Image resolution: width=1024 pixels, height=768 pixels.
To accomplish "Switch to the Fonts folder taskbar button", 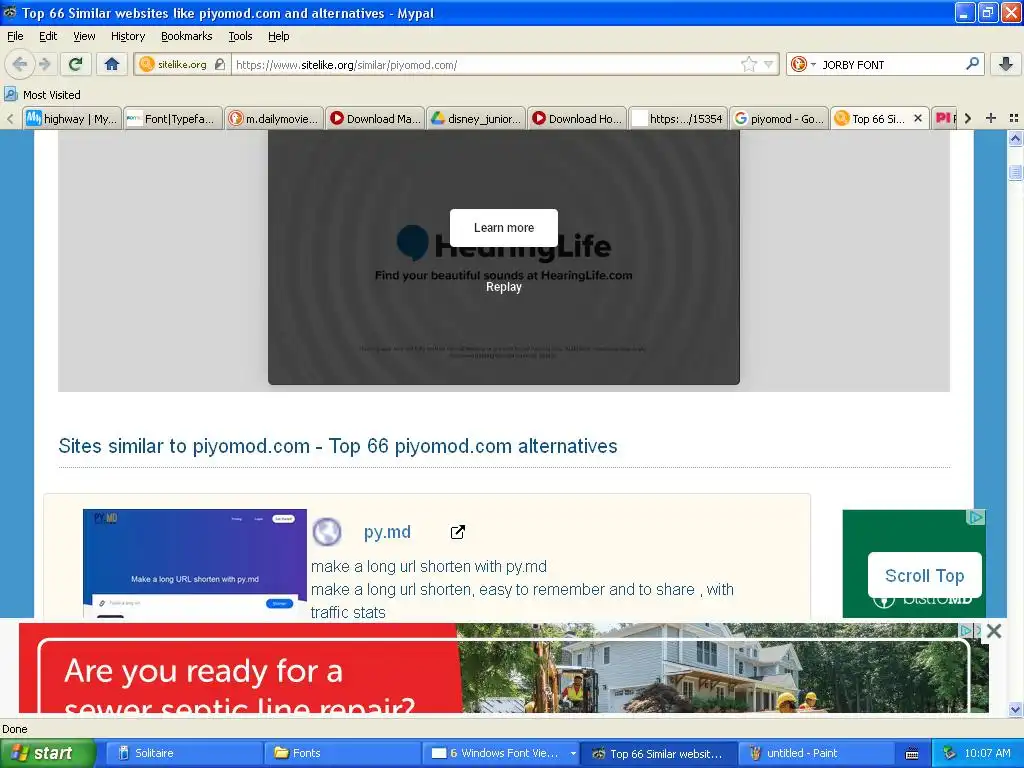I will click(x=342, y=753).
